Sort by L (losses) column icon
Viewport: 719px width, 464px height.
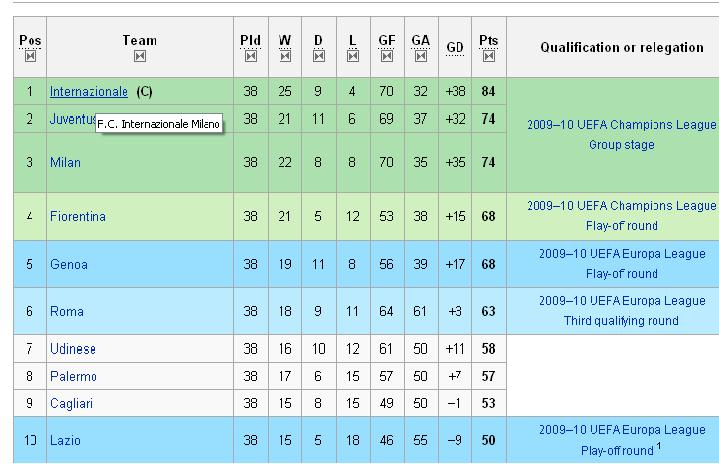353,56
